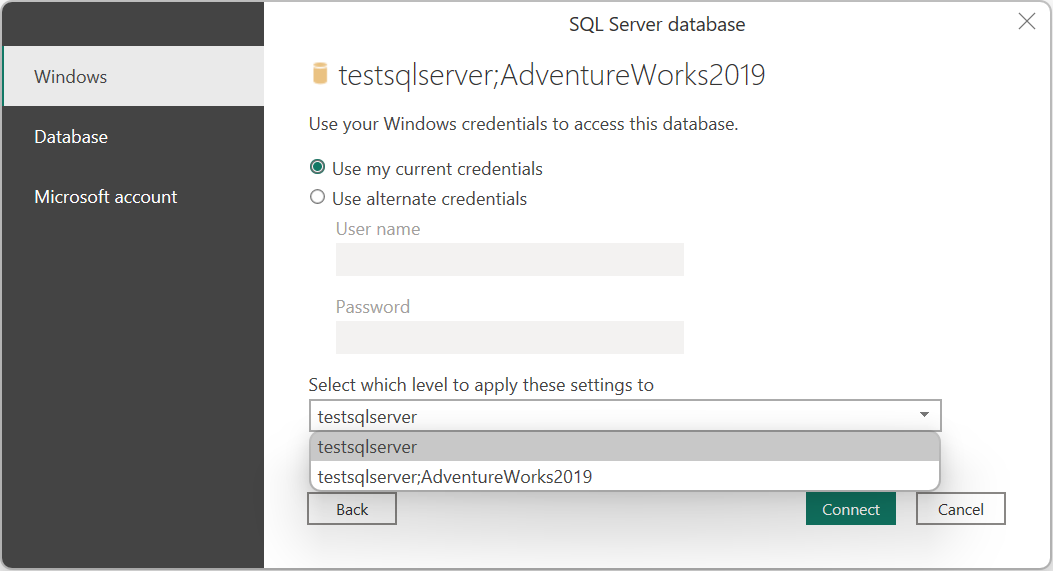
Task: Click the database cylinder icon
Action: [x=320, y=74]
